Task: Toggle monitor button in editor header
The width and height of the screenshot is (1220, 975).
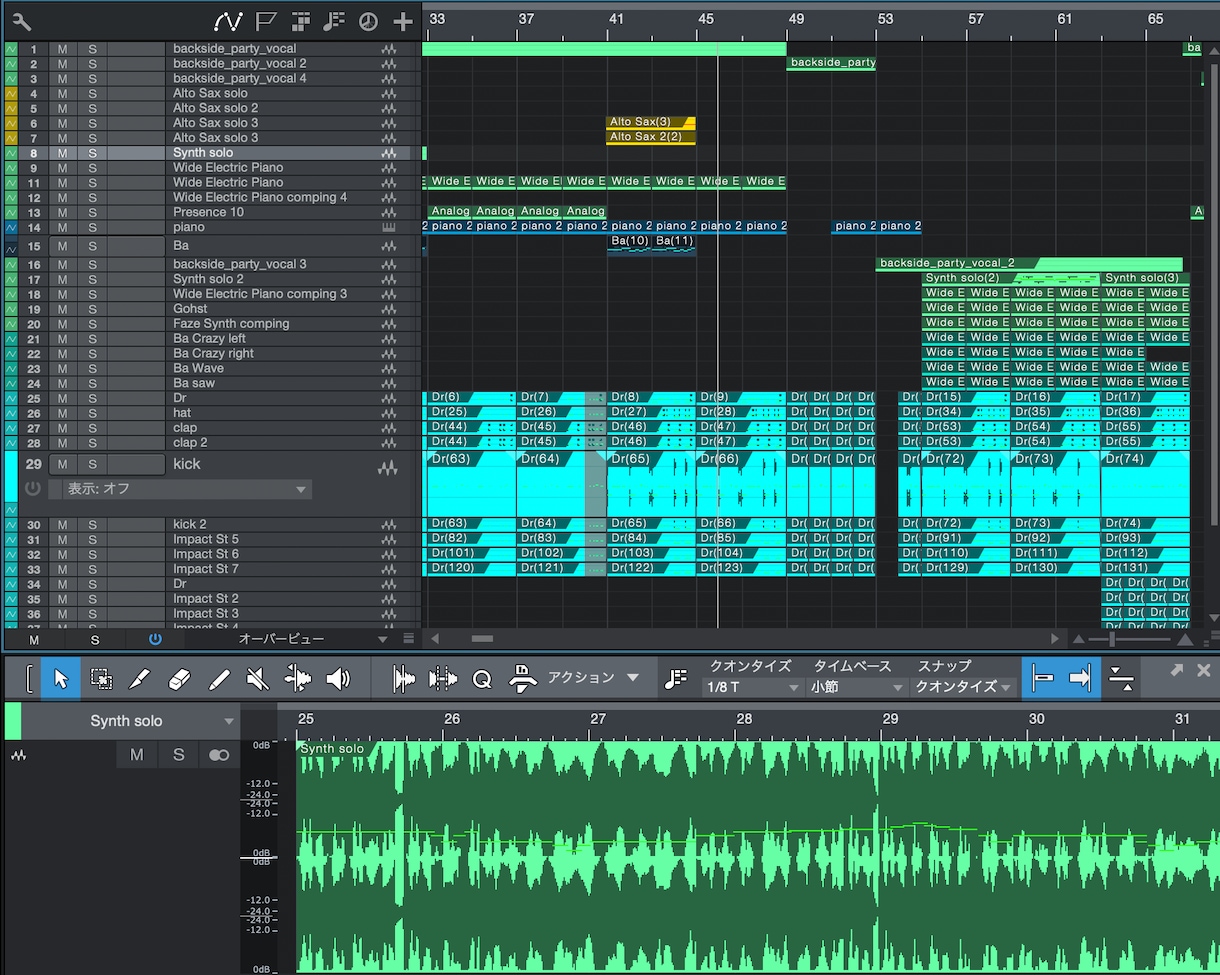Action: tap(219, 755)
